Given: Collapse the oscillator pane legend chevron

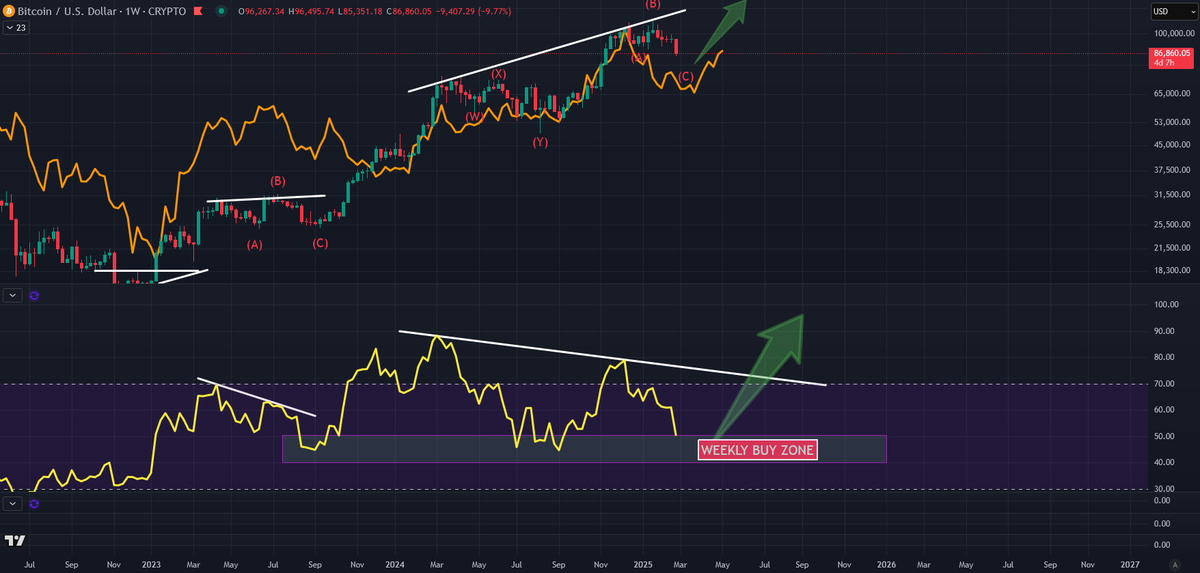Looking at the screenshot, I should tap(12, 295).
